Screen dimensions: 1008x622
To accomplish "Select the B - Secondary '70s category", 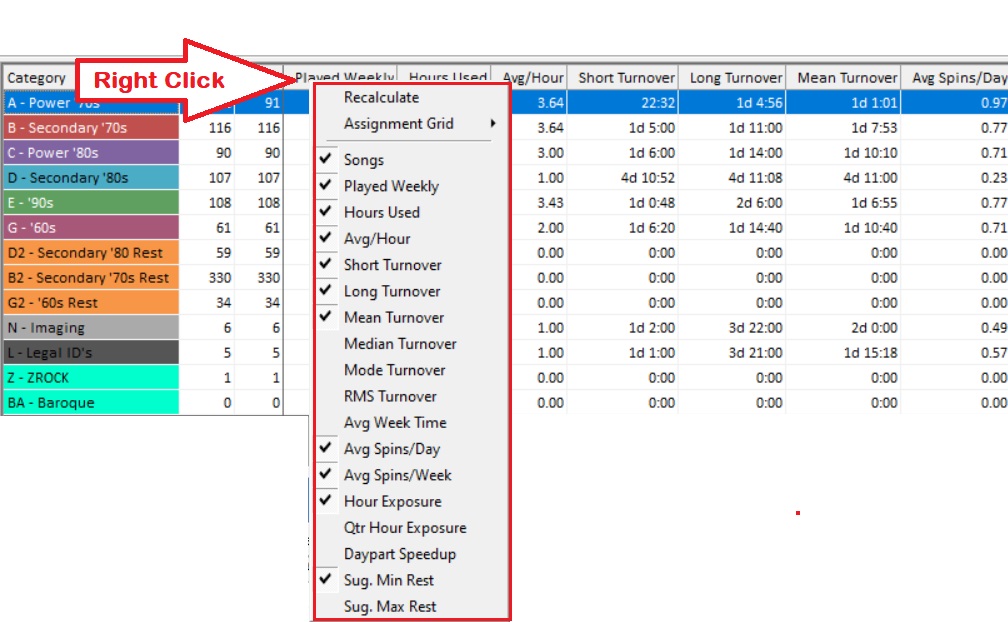I will click(90, 128).
